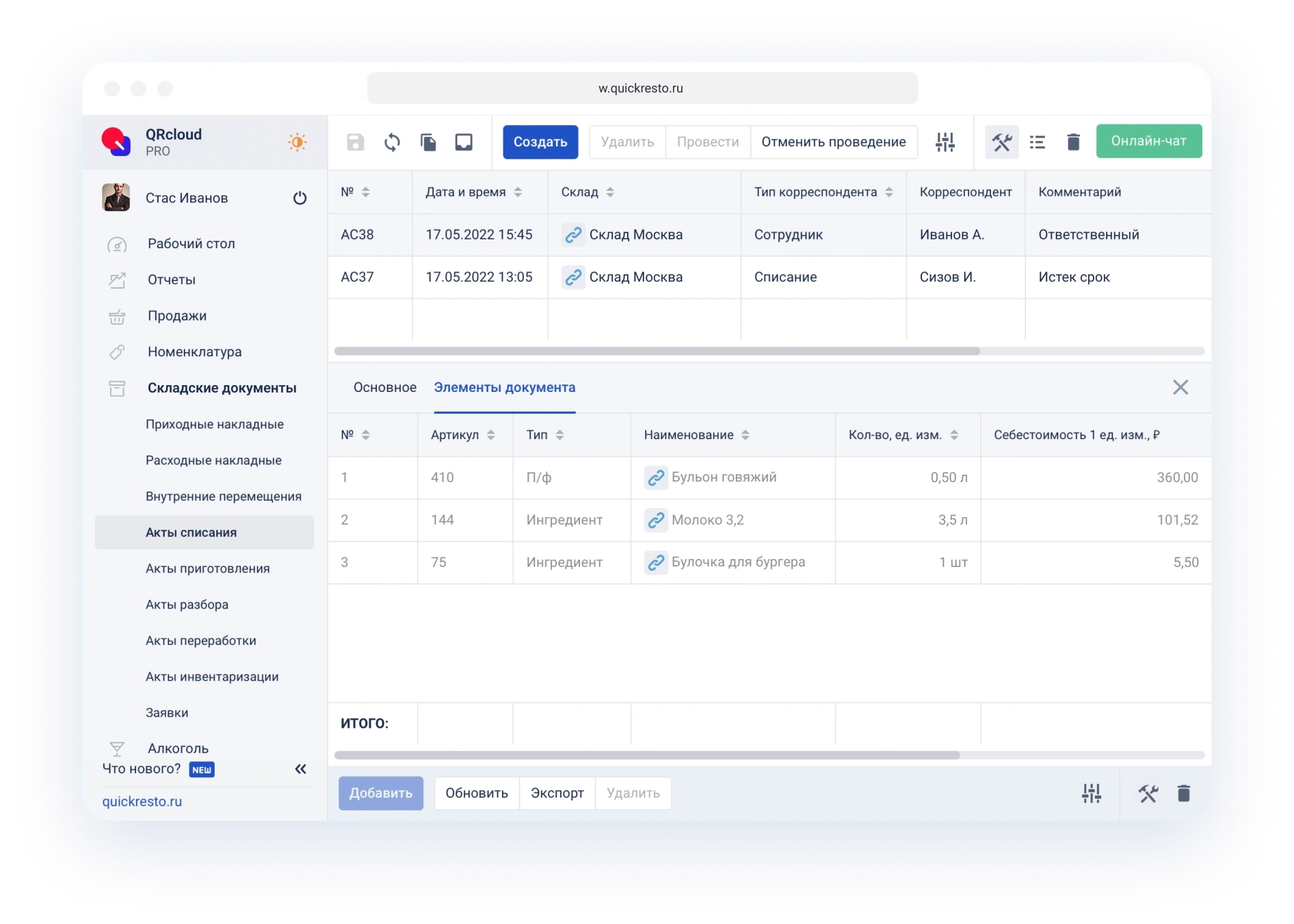Viewport: 1294px width, 924px height.
Task: Click the trash bin icon in top toolbar
Action: 1073,142
